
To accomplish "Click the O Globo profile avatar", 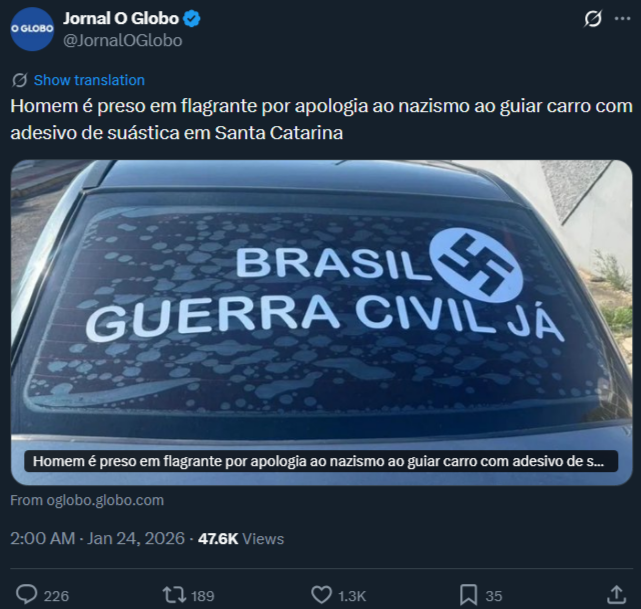I will click(x=32, y=29).
